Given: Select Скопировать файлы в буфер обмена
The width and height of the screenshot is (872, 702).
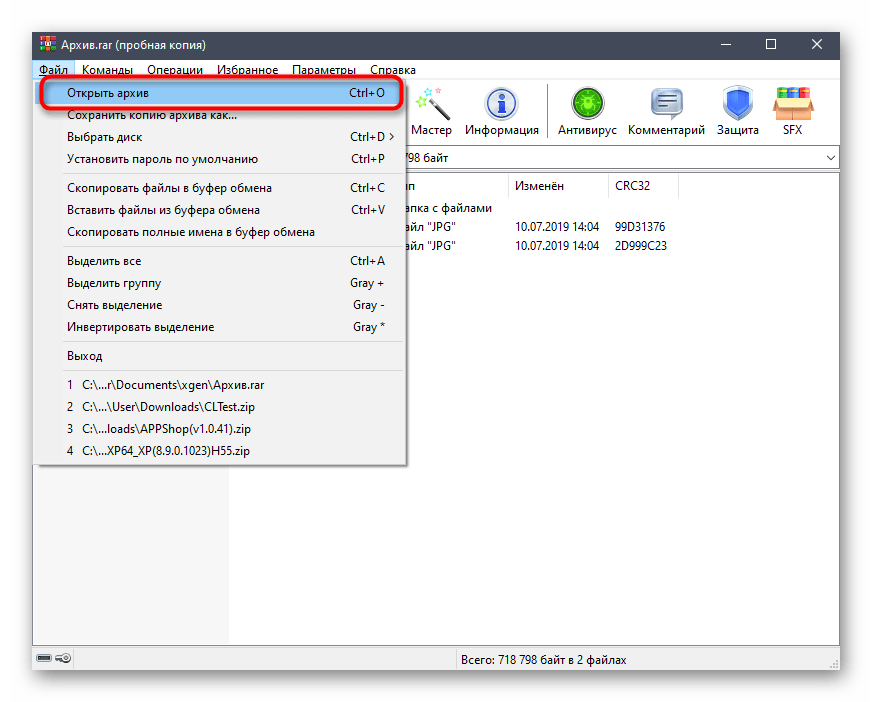Looking at the screenshot, I should (x=220, y=188).
